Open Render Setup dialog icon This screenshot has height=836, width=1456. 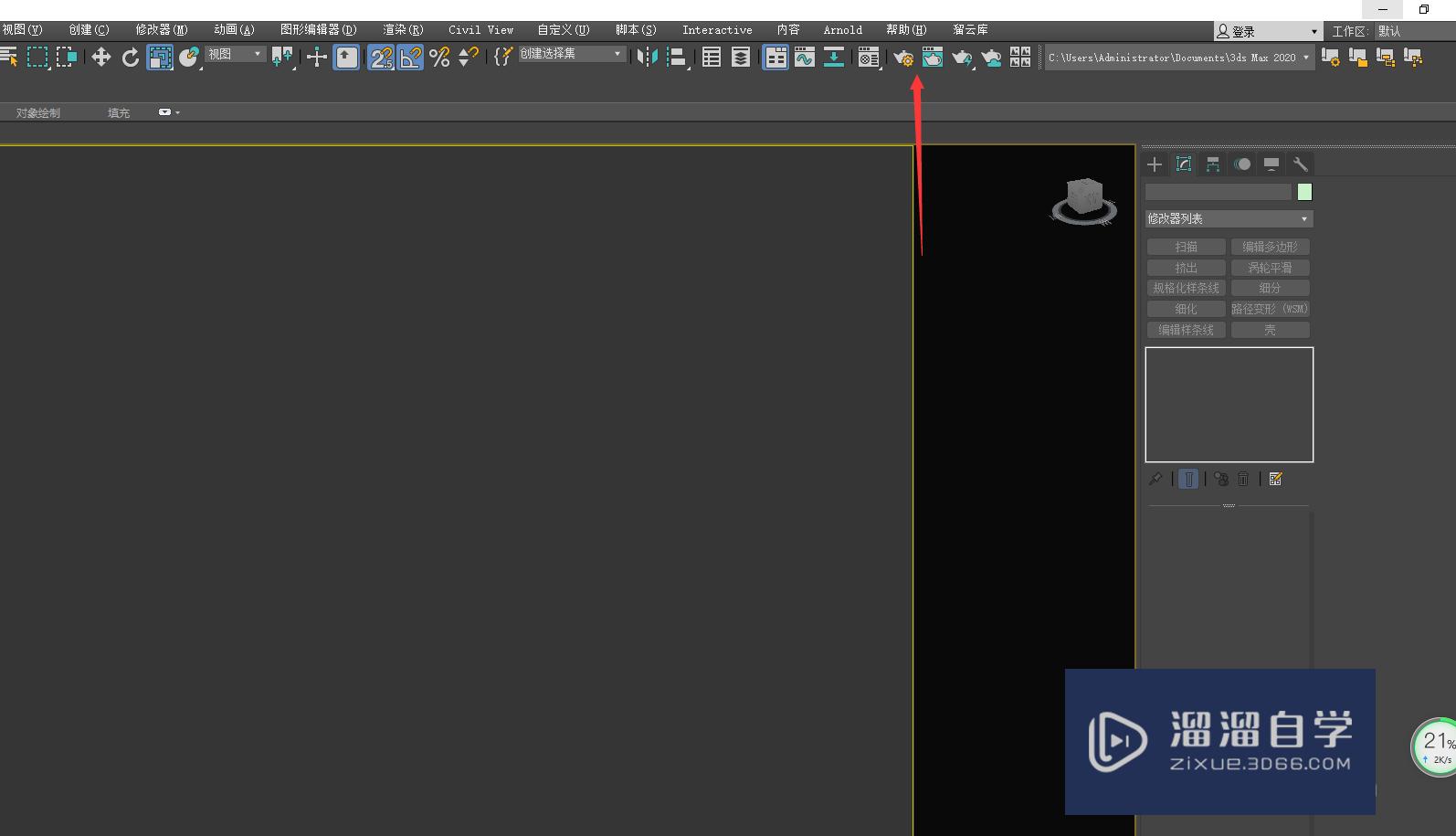click(x=903, y=58)
